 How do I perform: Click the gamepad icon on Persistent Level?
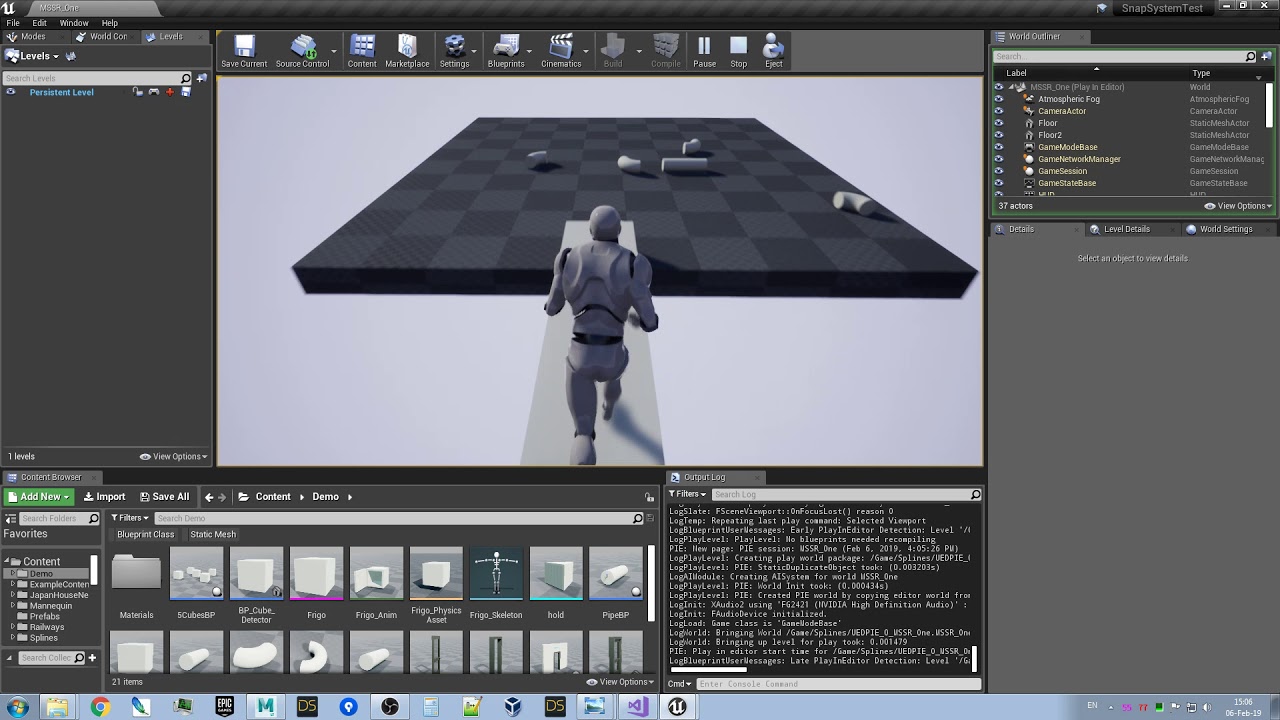[153, 92]
